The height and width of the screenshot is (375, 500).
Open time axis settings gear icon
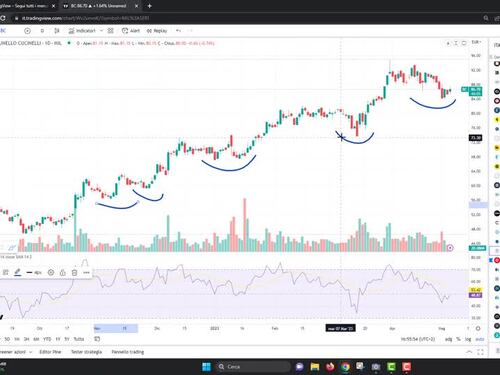click(478, 328)
